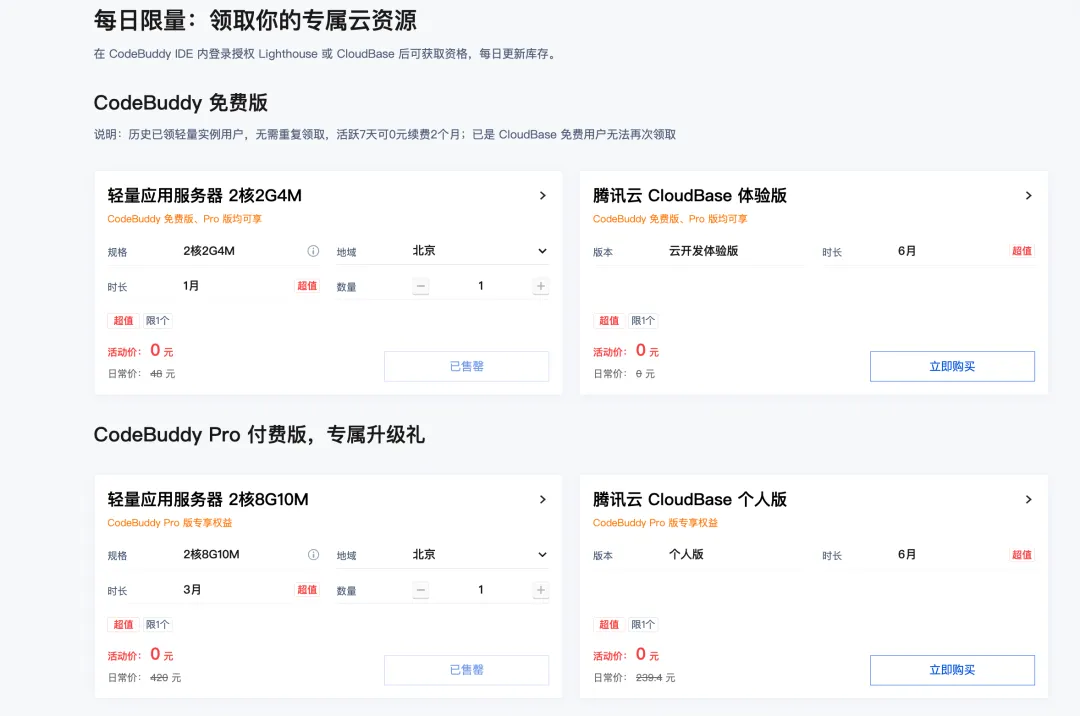Open the 腾讯云 CloudBase 个人版 title
The height and width of the screenshot is (716, 1080).
tap(689, 499)
